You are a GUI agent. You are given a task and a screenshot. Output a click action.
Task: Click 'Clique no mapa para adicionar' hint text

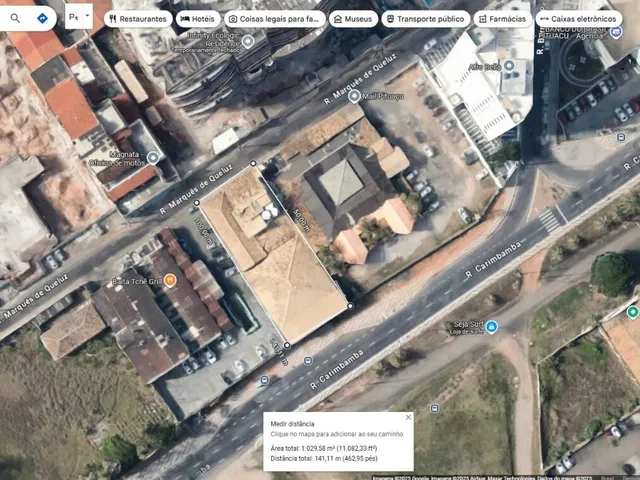pos(337,434)
